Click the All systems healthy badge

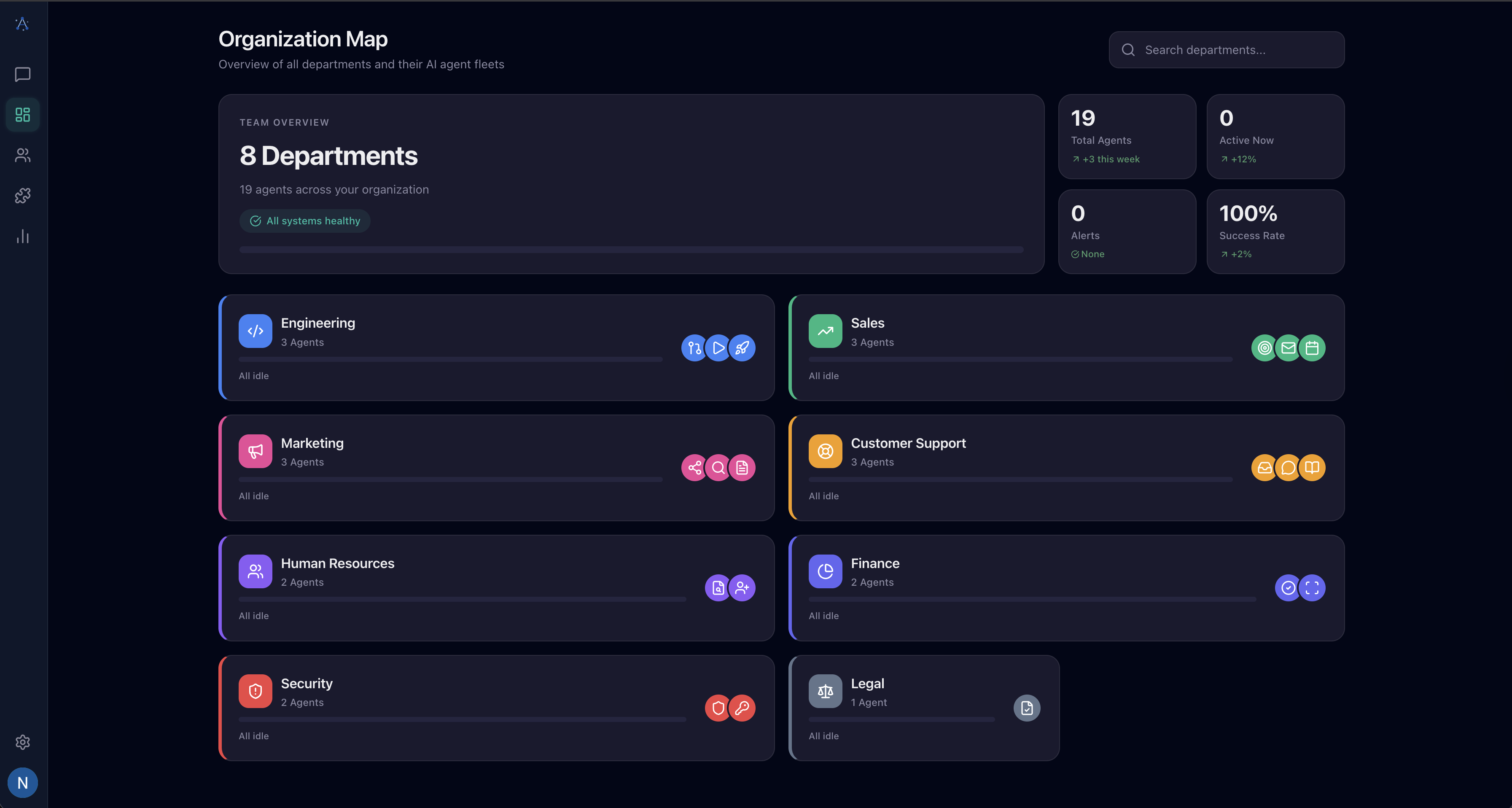[x=304, y=221]
